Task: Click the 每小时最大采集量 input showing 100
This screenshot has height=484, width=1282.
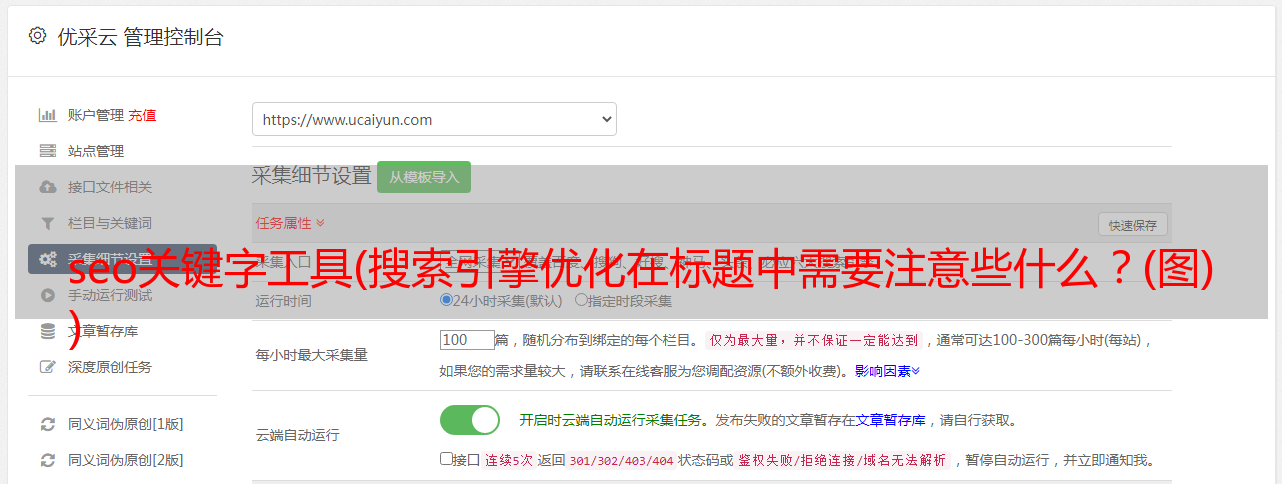Action: tap(467, 340)
